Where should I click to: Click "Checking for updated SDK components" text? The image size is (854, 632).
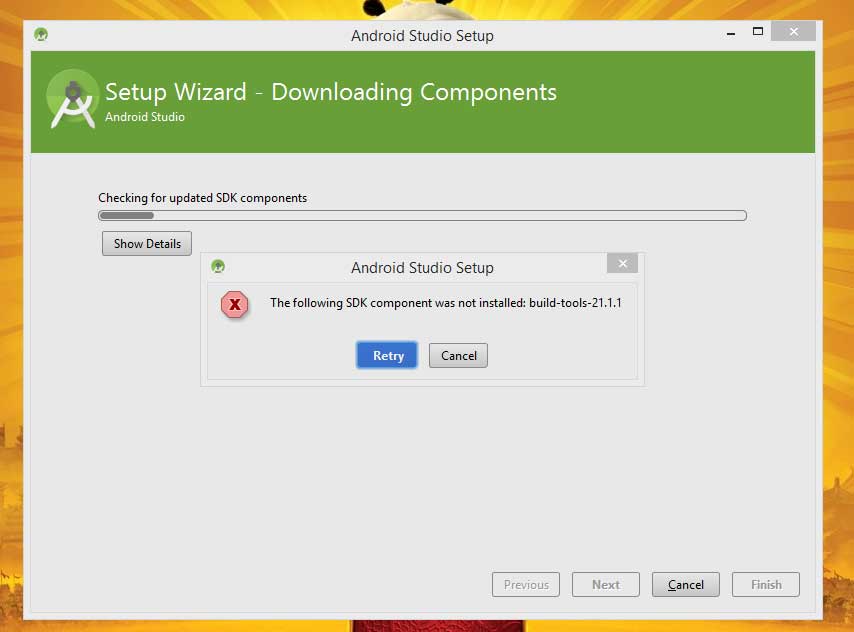[x=203, y=198]
